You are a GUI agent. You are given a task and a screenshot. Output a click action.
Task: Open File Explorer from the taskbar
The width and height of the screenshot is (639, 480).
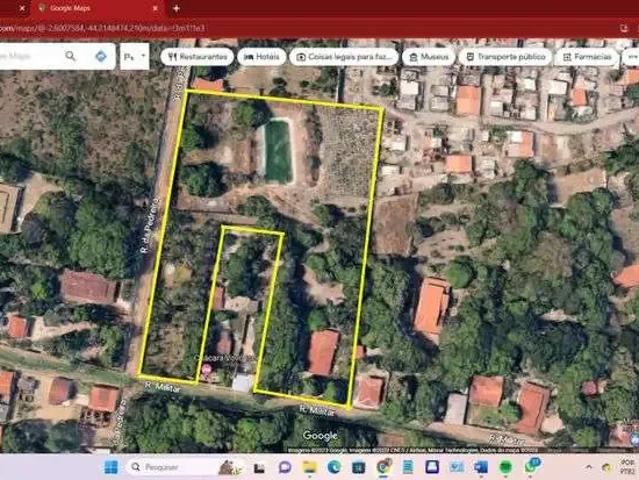pos(310,467)
